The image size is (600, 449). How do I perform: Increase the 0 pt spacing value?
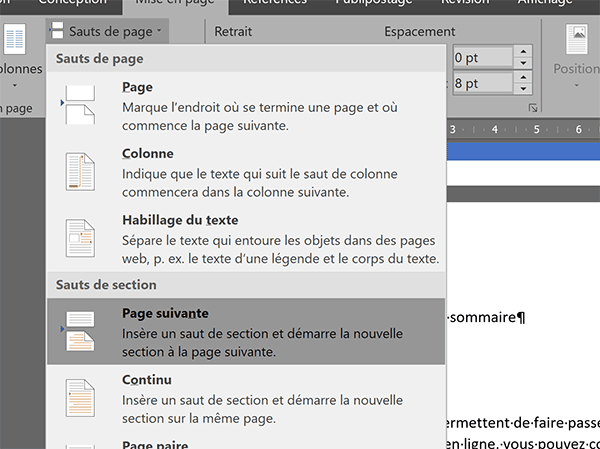(x=523, y=52)
